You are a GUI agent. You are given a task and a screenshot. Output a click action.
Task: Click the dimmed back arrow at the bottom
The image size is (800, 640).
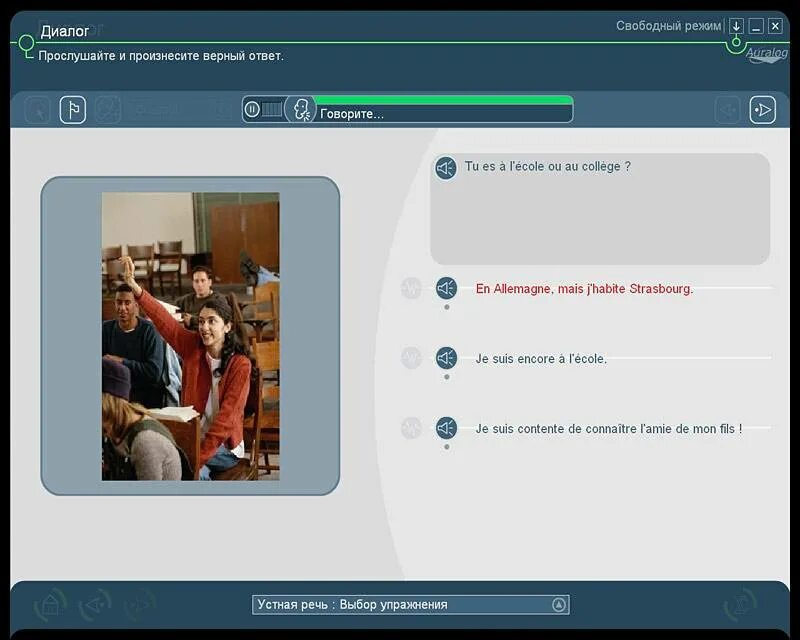click(x=95, y=605)
